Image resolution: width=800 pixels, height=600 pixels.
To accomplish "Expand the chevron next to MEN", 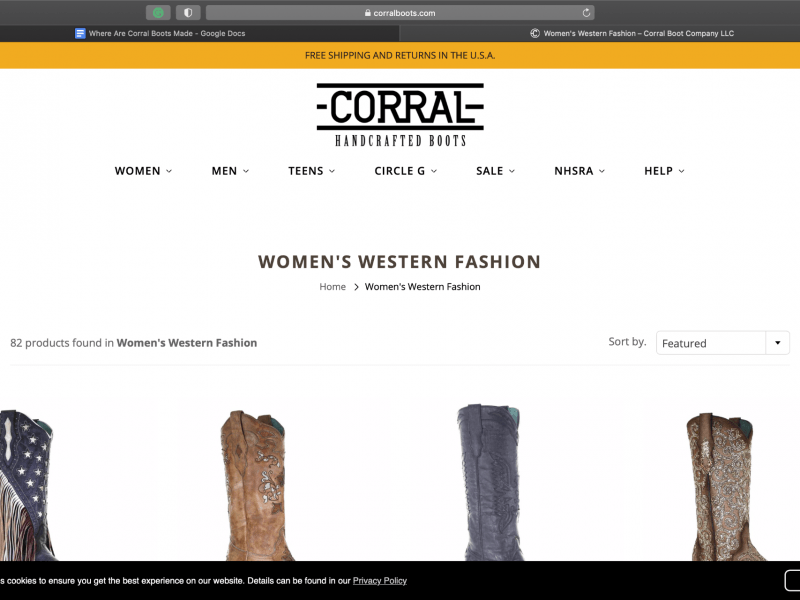I will pyautogui.click(x=246, y=171).
